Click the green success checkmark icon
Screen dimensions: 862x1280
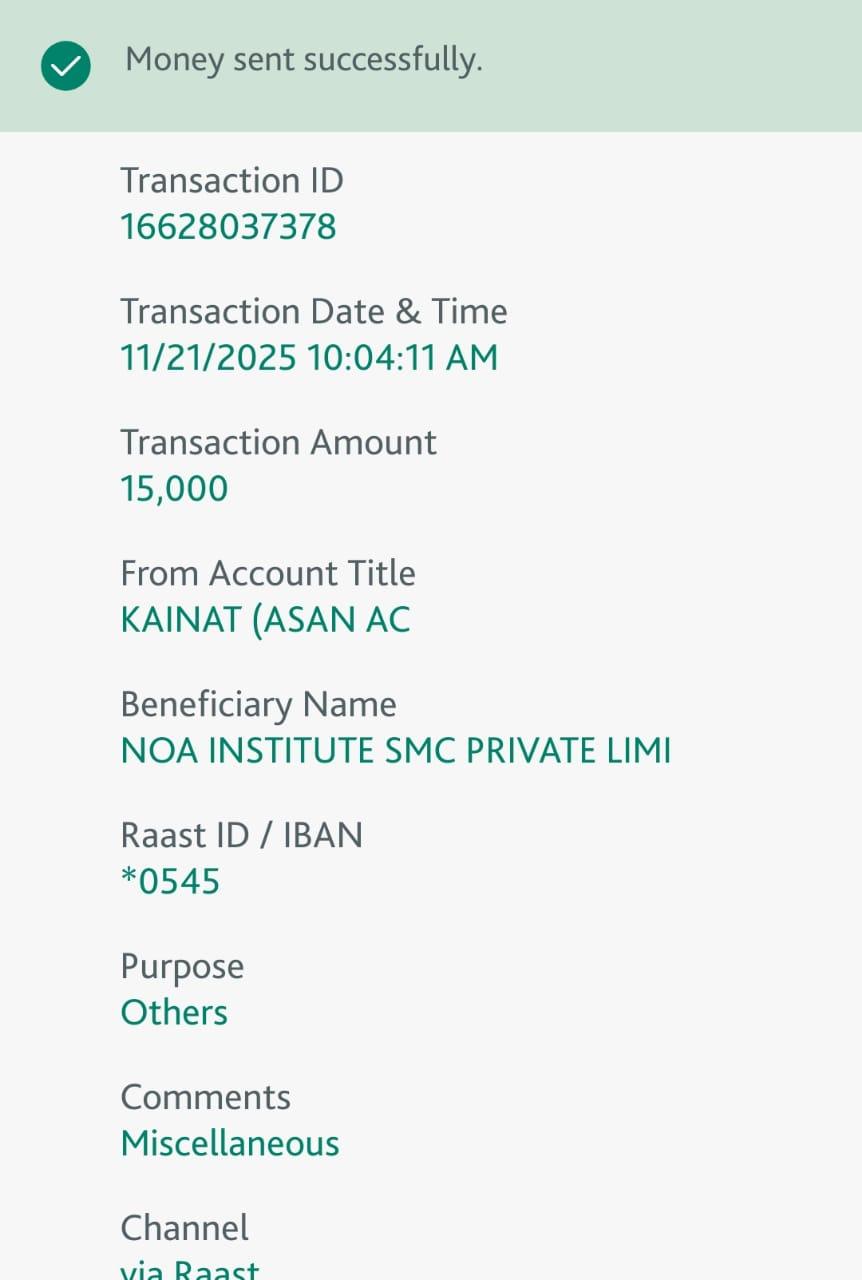(x=66, y=65)
